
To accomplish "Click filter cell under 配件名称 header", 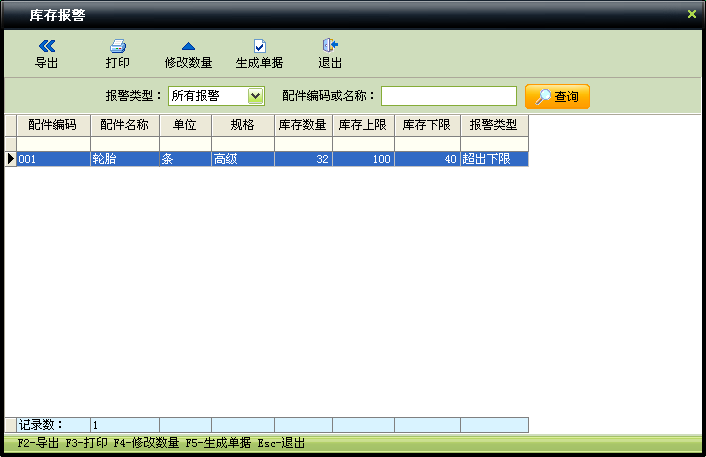I will (x=125, y=144).
